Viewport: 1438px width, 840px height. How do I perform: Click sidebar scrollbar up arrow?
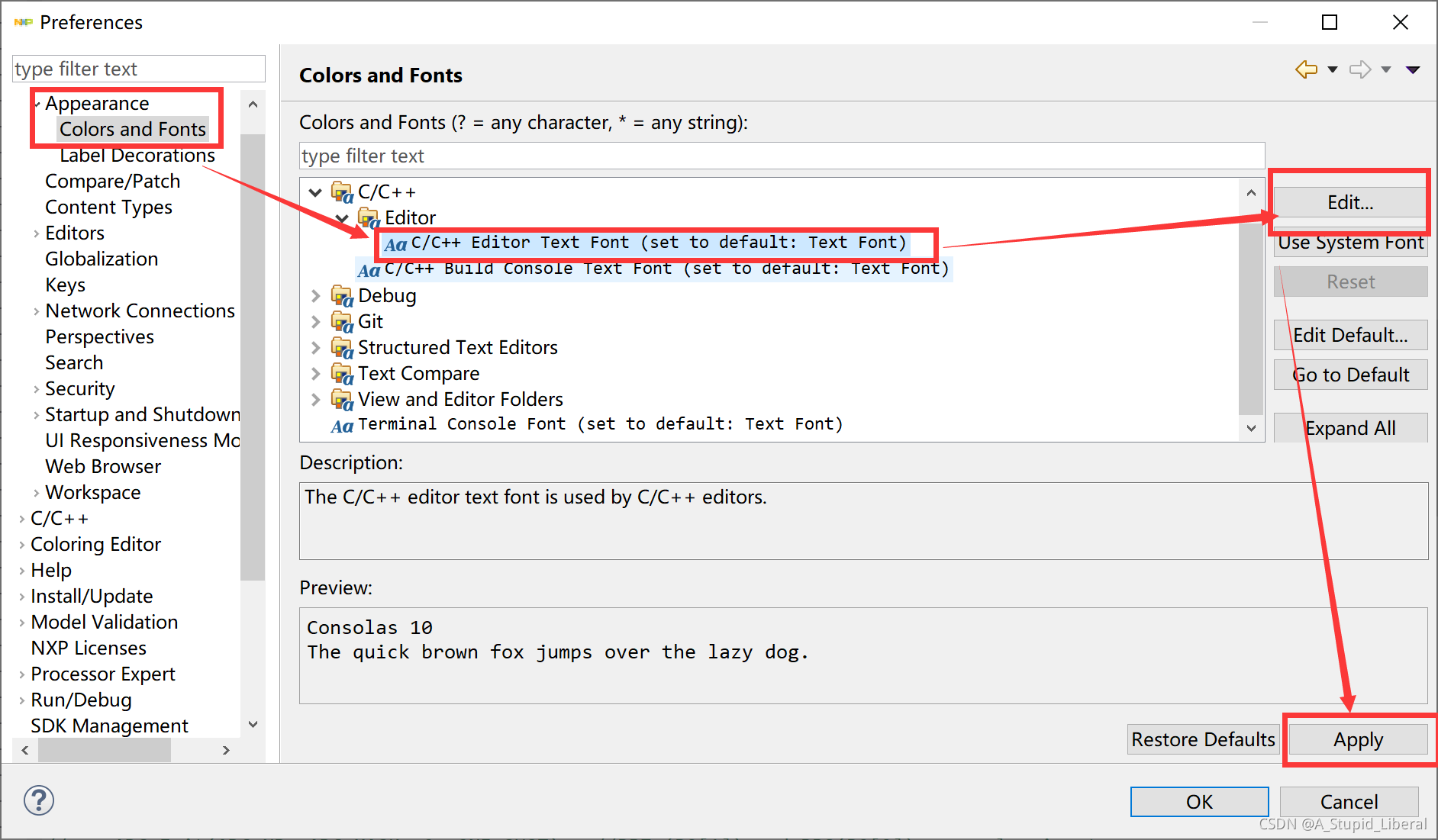[253, 105]
